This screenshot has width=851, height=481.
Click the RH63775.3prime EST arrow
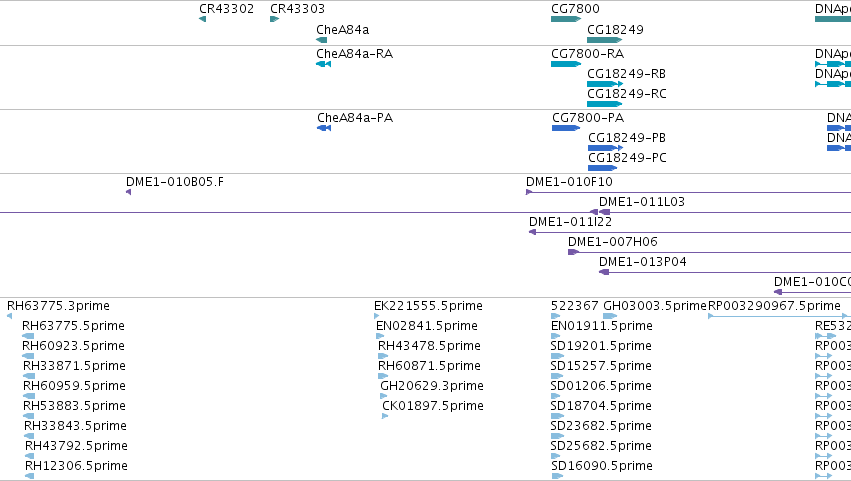point(9,317)
